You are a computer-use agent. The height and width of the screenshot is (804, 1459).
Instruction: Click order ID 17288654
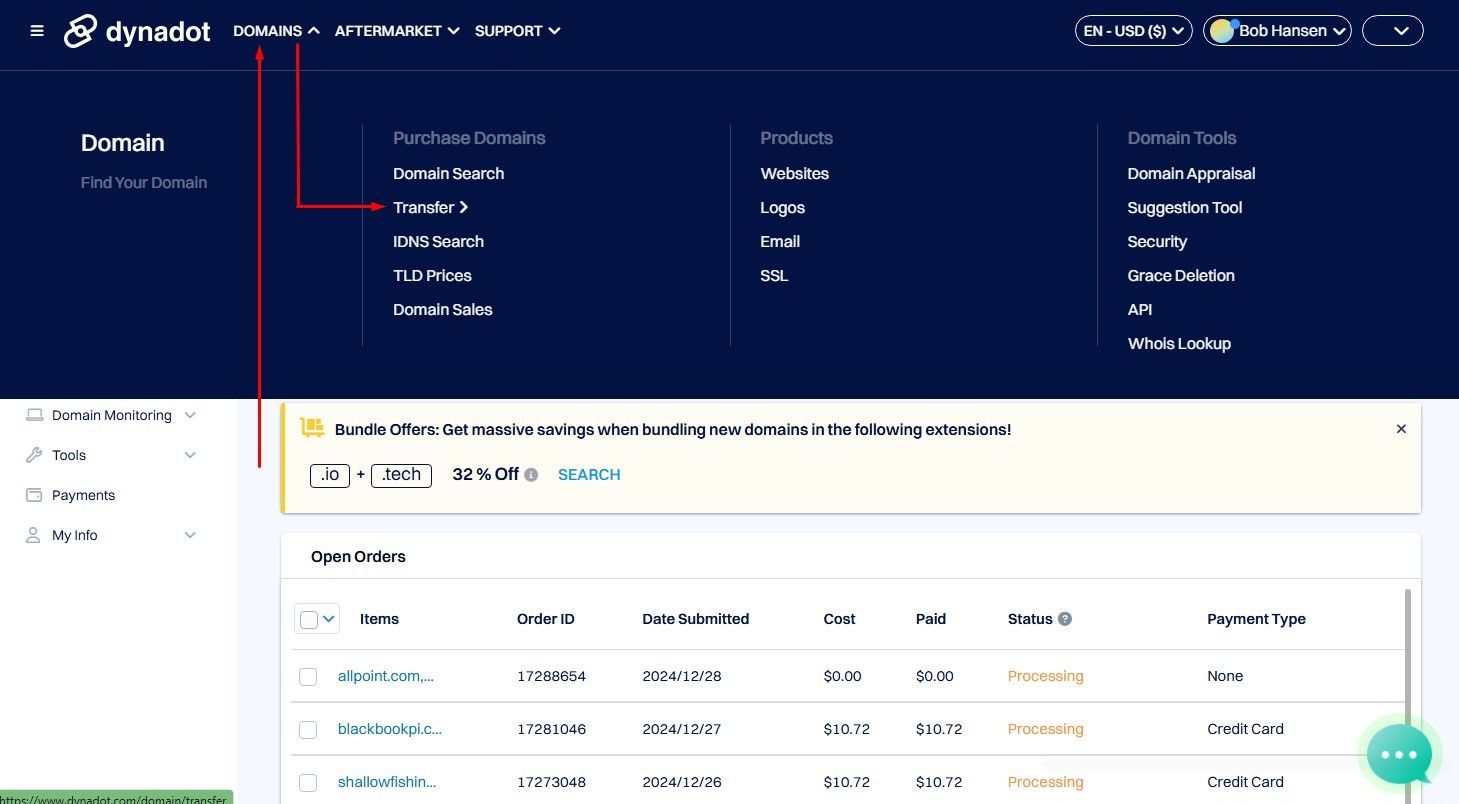coord(551,677)
